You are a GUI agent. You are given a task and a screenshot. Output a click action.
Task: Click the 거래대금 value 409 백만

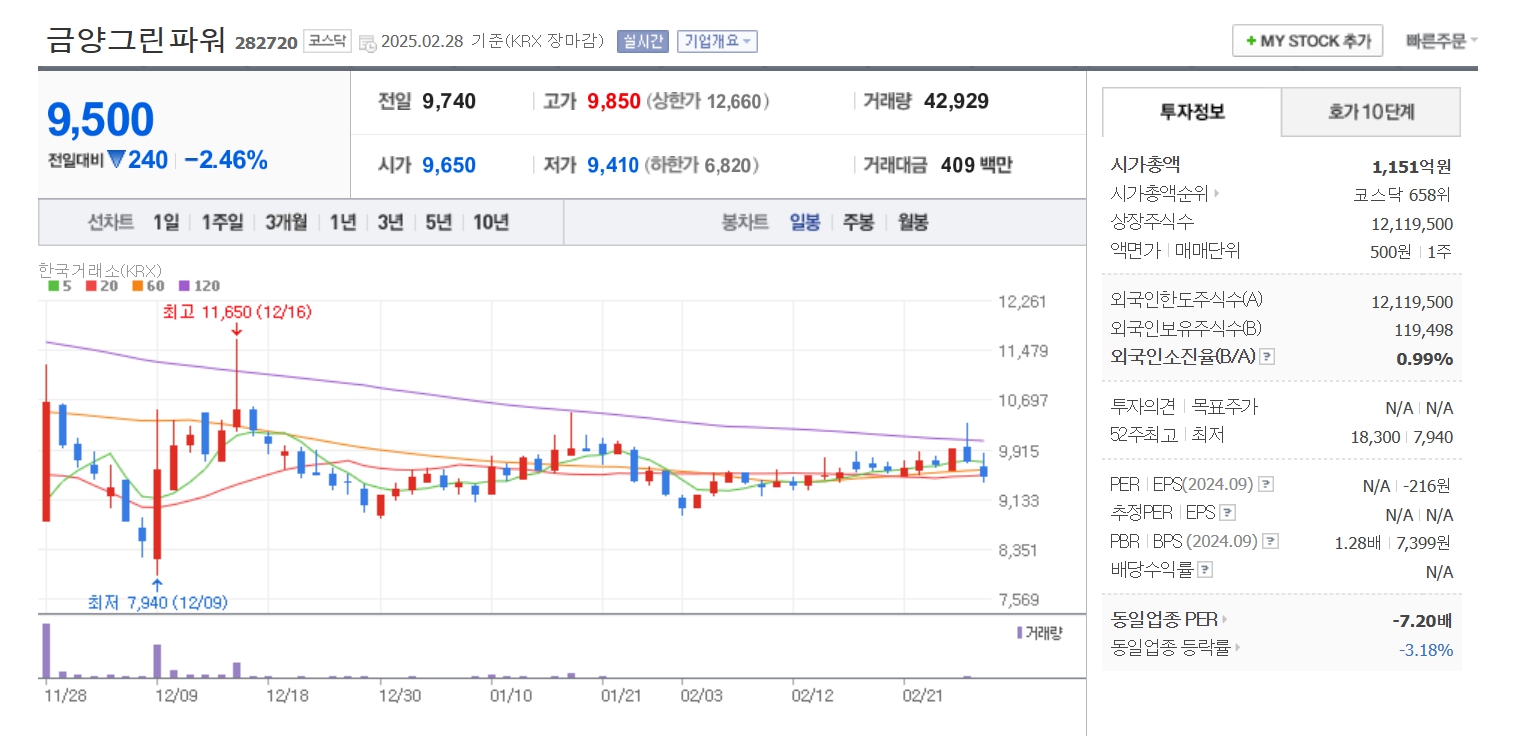977,165
